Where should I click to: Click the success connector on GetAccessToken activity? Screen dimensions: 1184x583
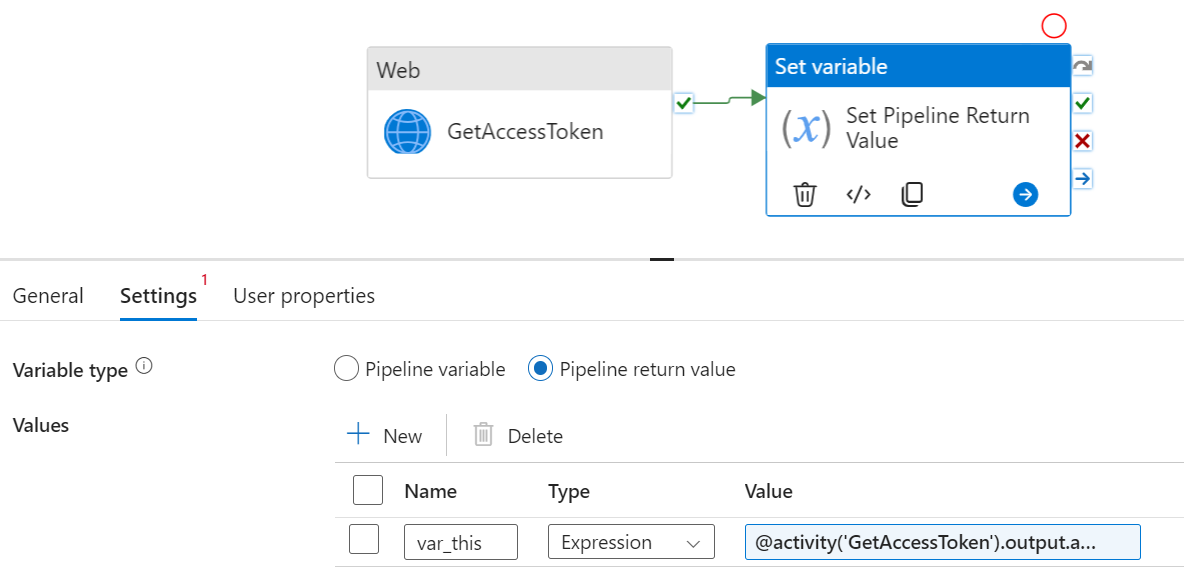click(683, 102)
